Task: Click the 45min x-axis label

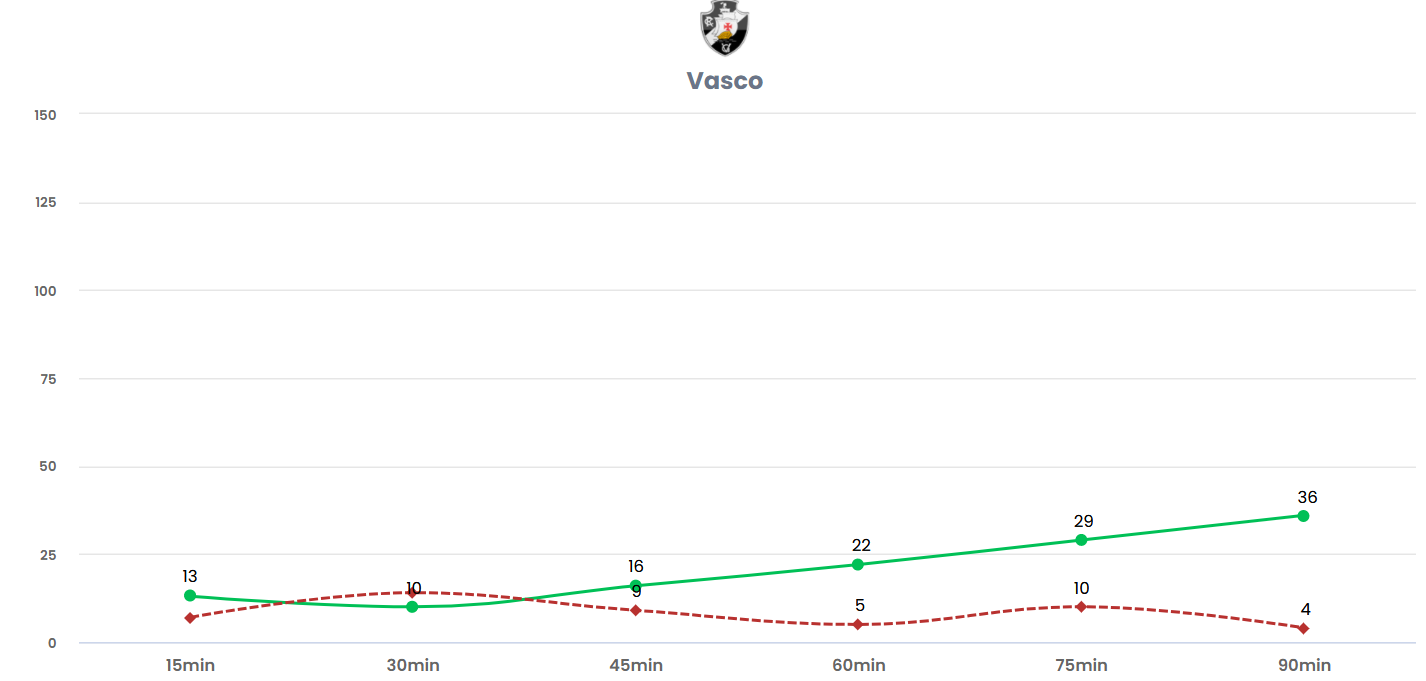Action: tap(635, 665)
